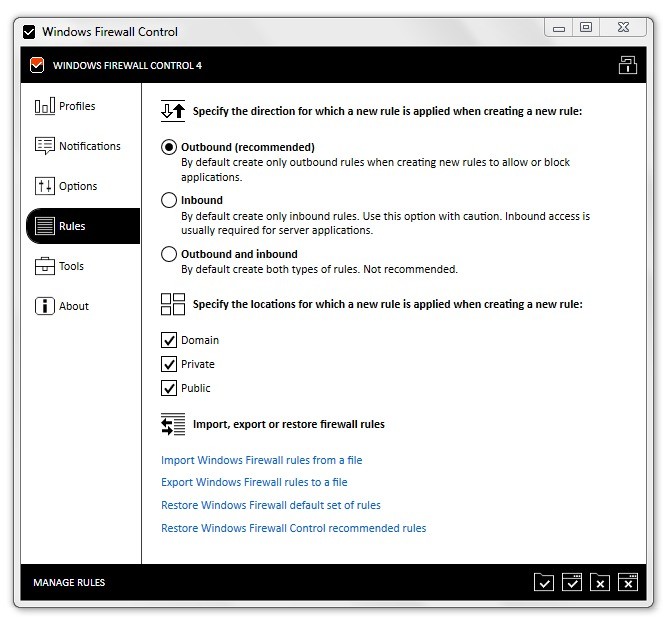Import Windows Firewall rules from a file

point(262,460)
